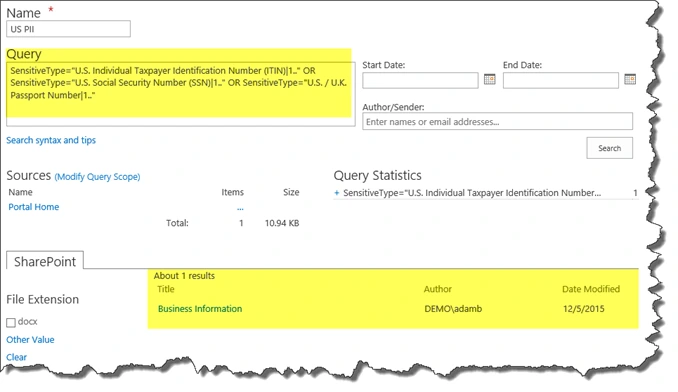This screenshot has height=392, width=678.
Task: Select the Size column header in Sources
Action: click(x=291, y=192)
